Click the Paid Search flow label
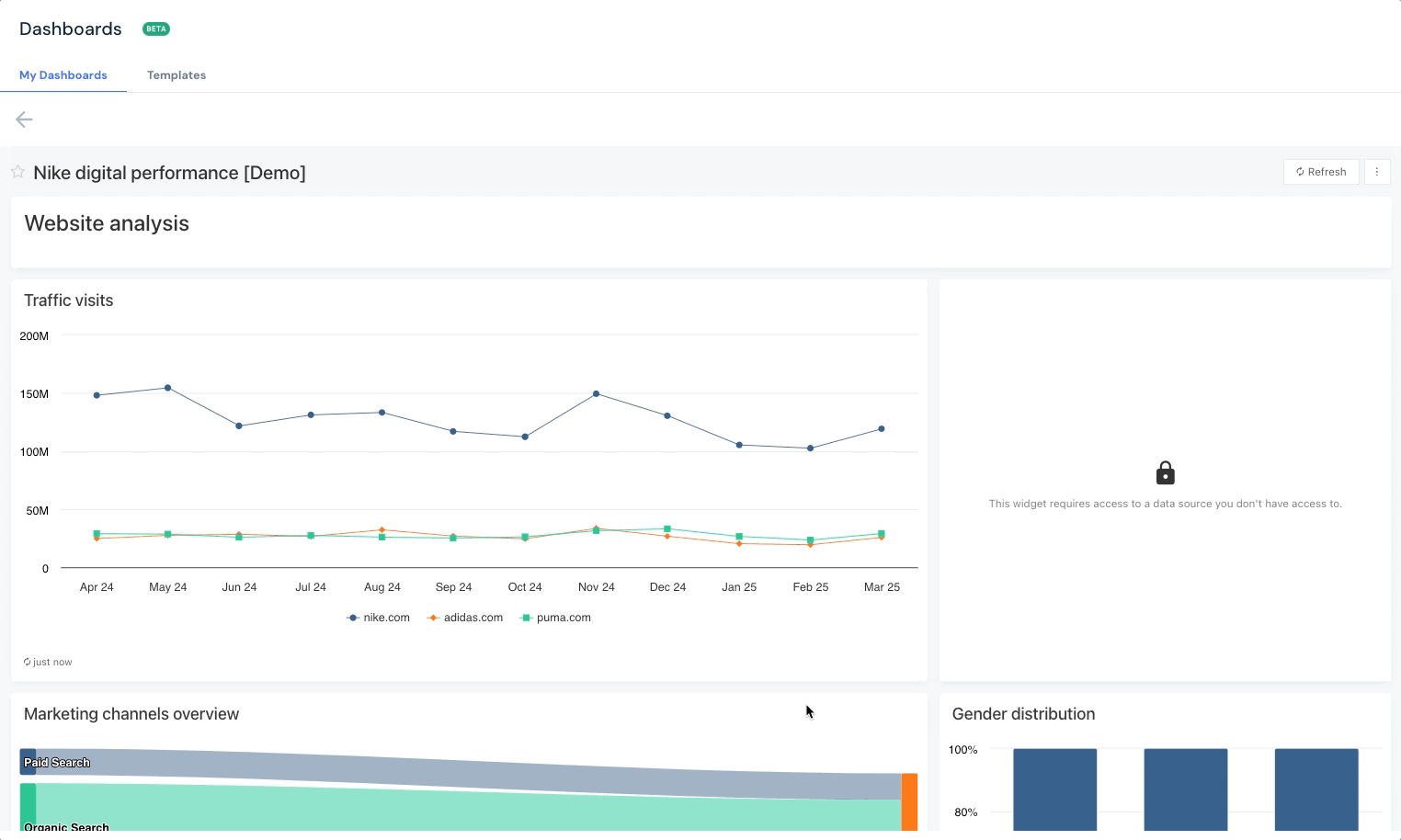The width and height of the screenshot is (1401, 840). pyautogui.click(x=57, y=763)
